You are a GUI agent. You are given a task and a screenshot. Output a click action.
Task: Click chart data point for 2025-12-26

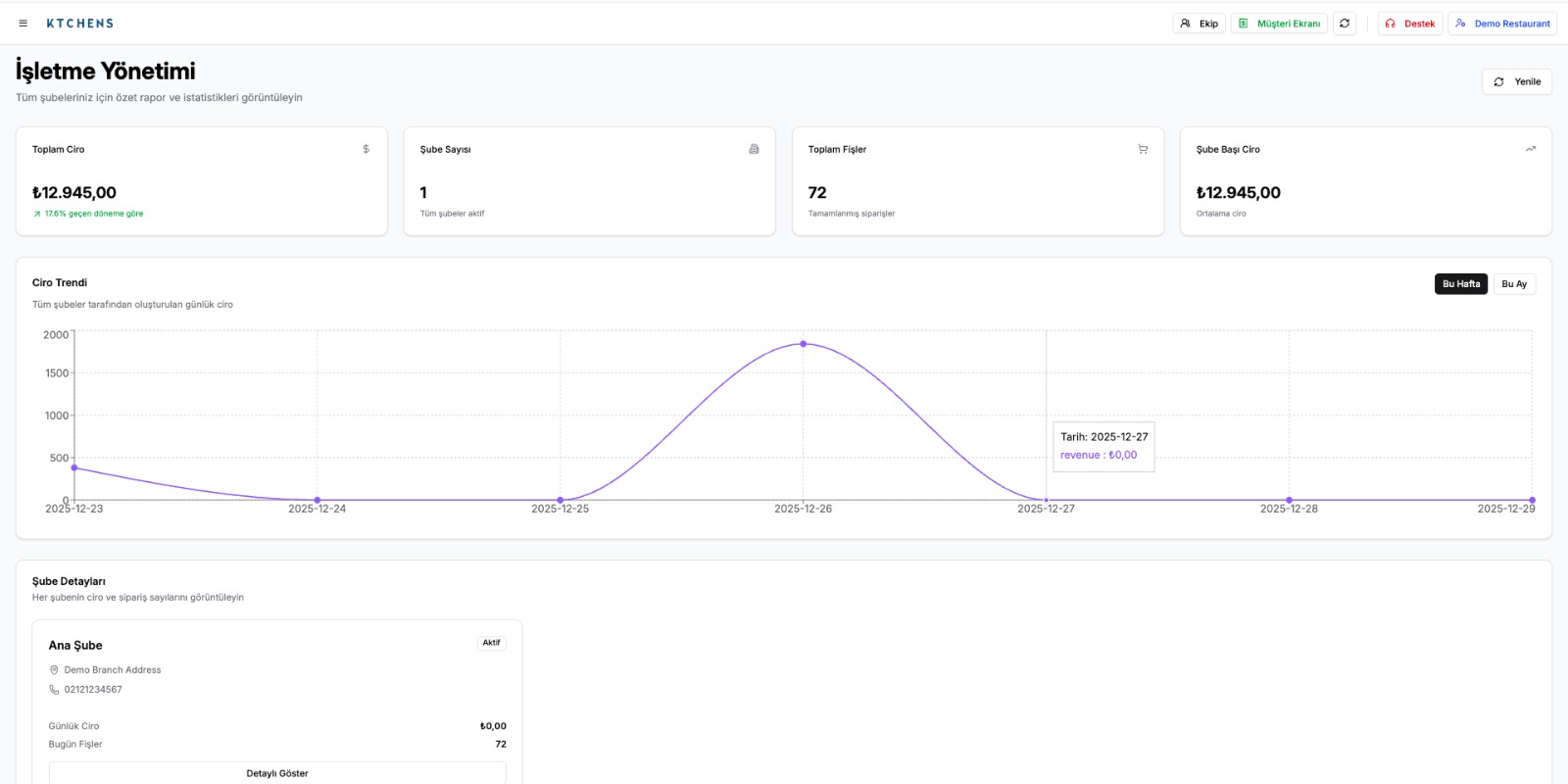pos(804,344)
